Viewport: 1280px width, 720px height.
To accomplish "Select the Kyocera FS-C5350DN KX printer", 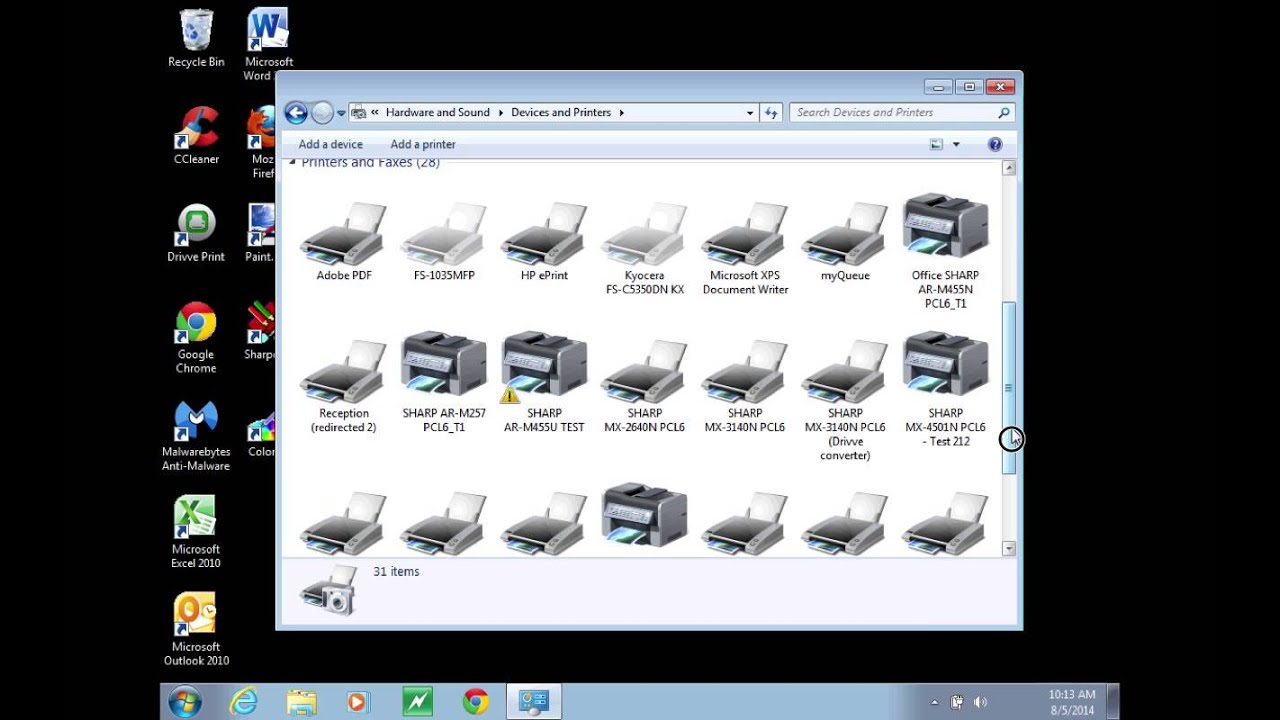I will tap(645, 249).
